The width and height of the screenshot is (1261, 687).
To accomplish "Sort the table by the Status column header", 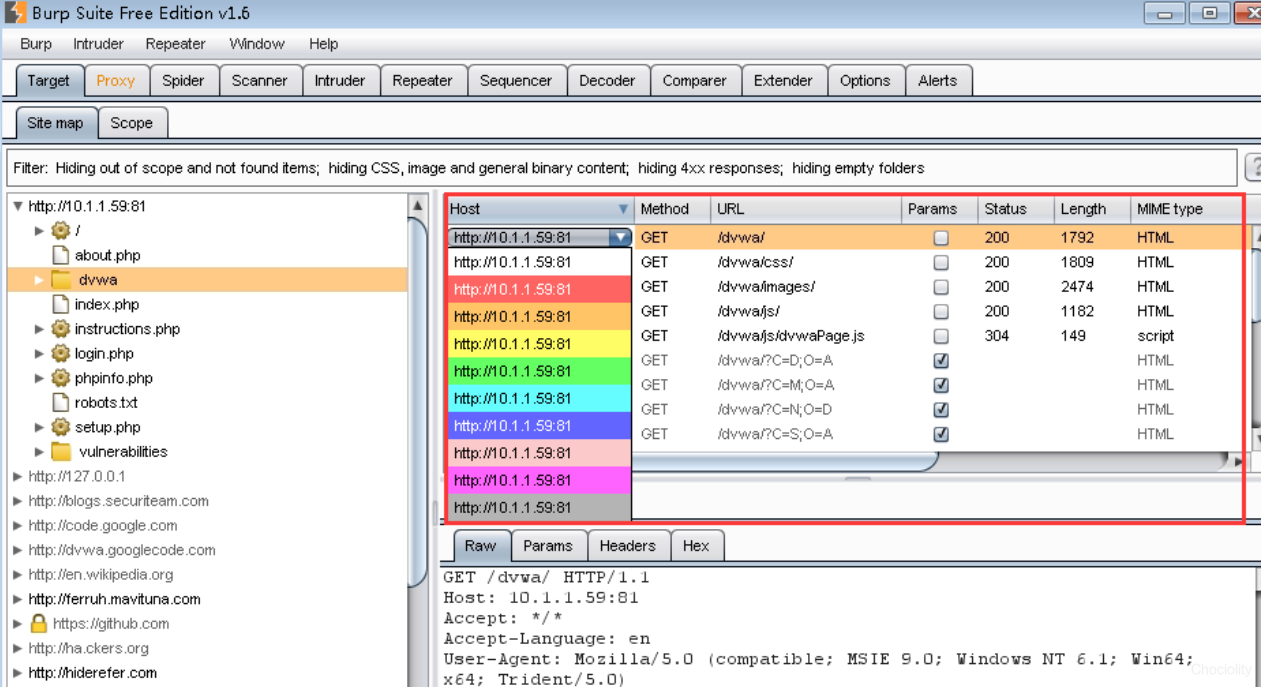I will [1016, 209].
